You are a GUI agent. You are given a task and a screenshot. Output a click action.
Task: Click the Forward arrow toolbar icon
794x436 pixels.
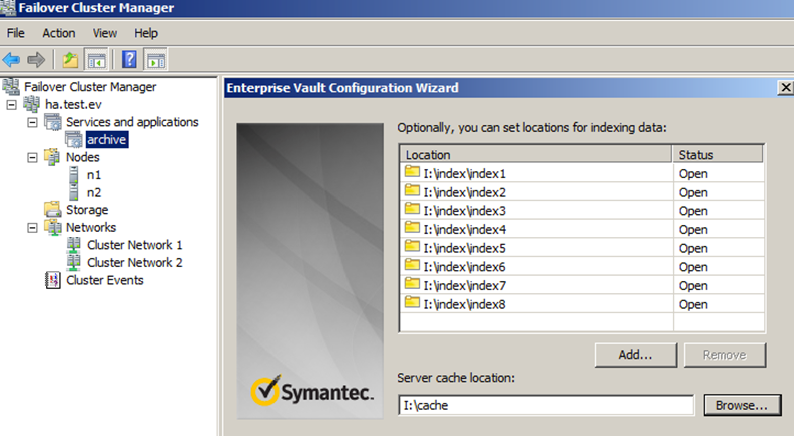pyautogui.click(x=36, y=60)
